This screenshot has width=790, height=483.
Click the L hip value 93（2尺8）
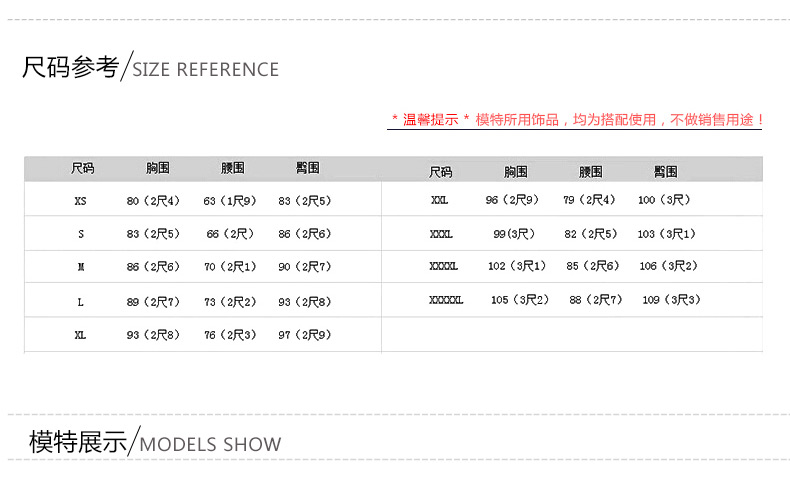305,302
